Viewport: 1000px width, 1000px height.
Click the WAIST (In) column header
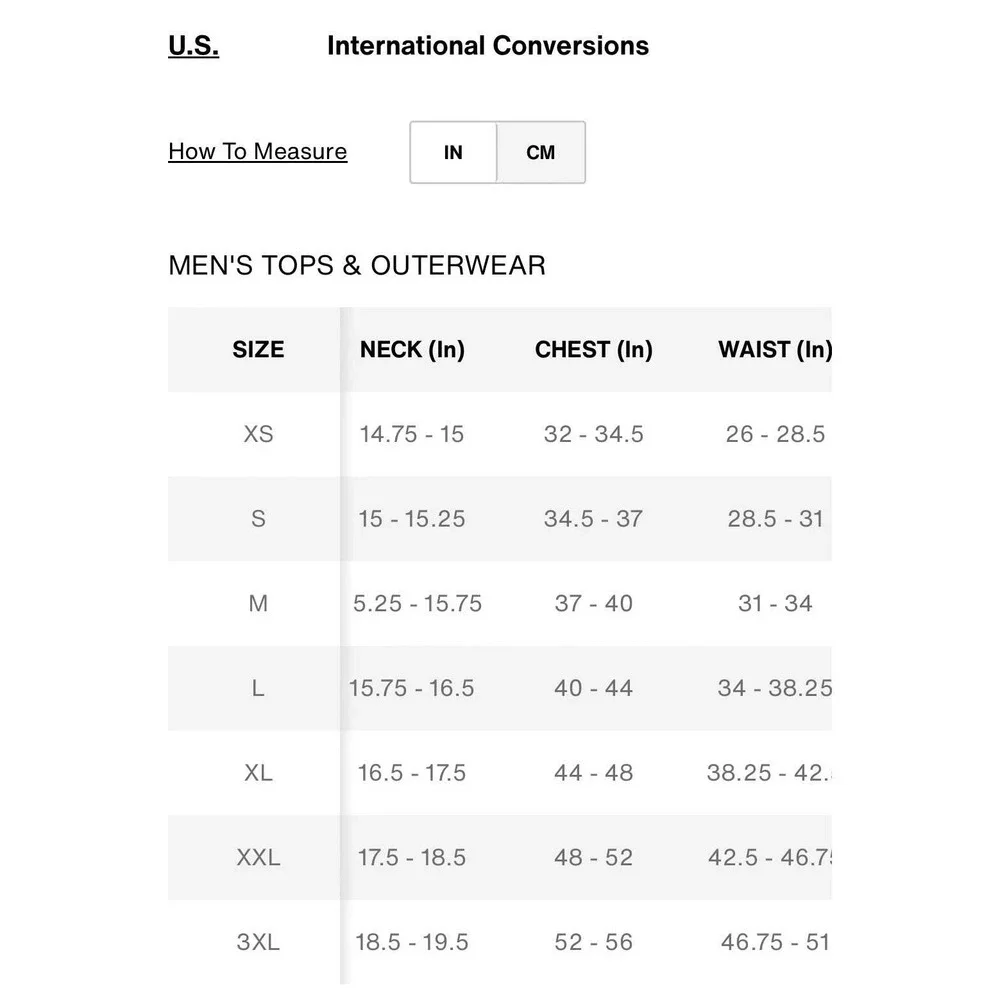coord(774,350)
